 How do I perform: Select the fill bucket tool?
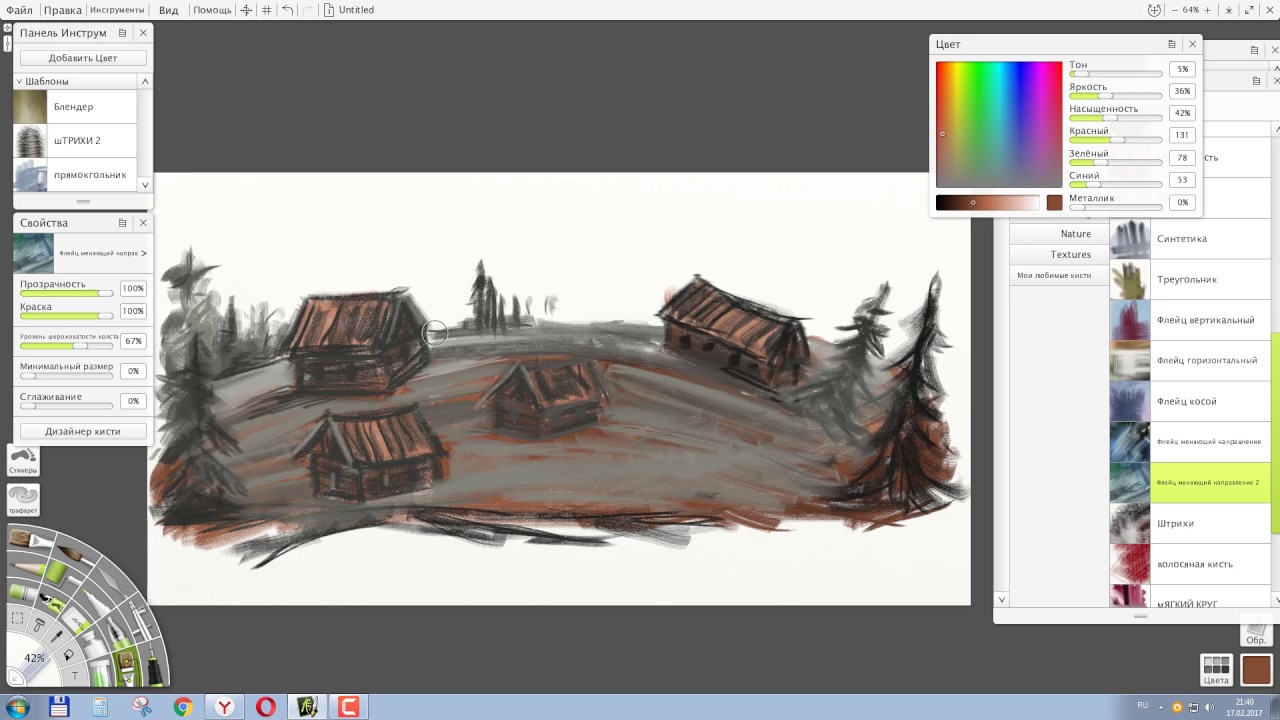(x=68, y=655)
